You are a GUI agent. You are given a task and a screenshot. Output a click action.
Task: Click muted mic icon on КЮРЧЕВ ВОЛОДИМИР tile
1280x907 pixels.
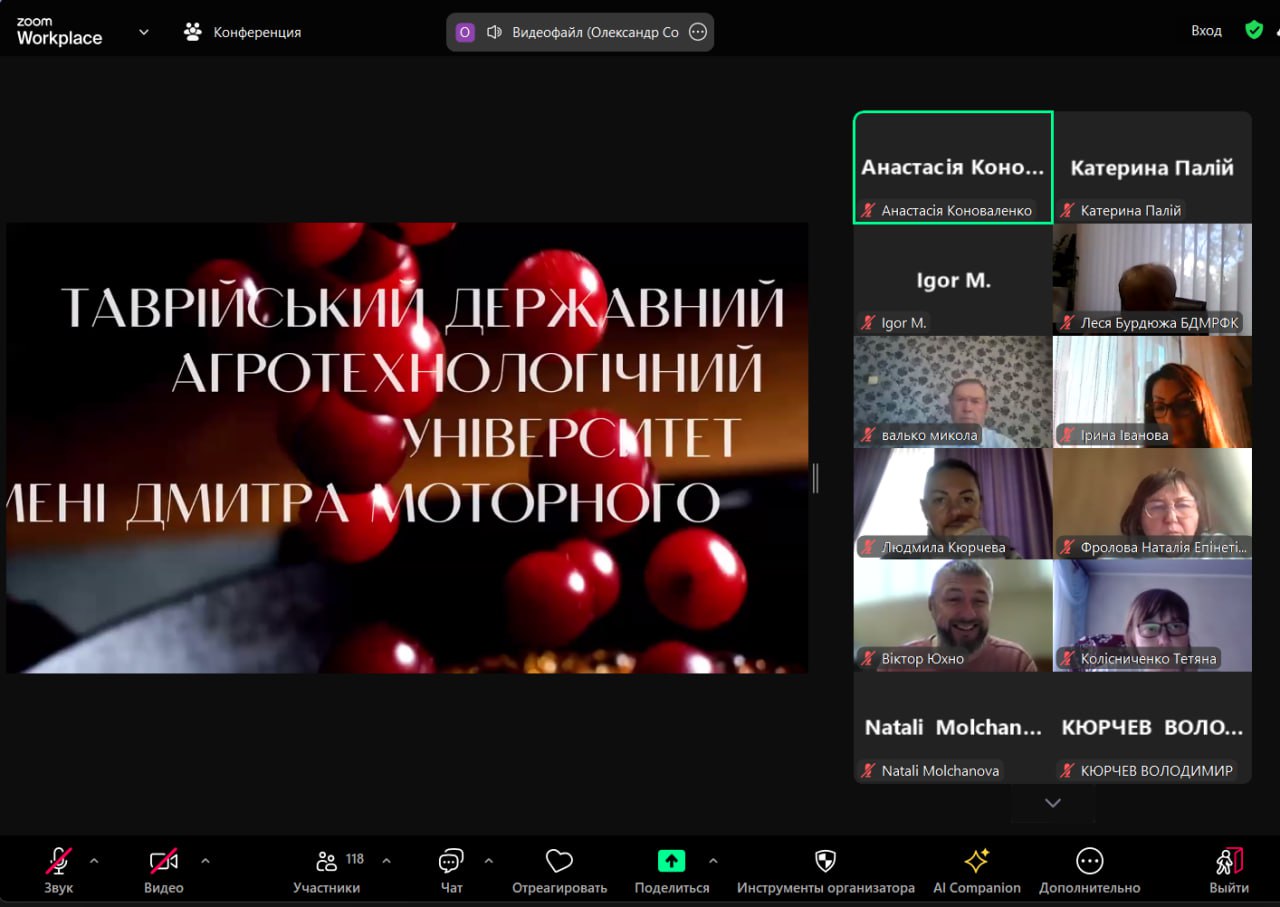pos(1068,771)
